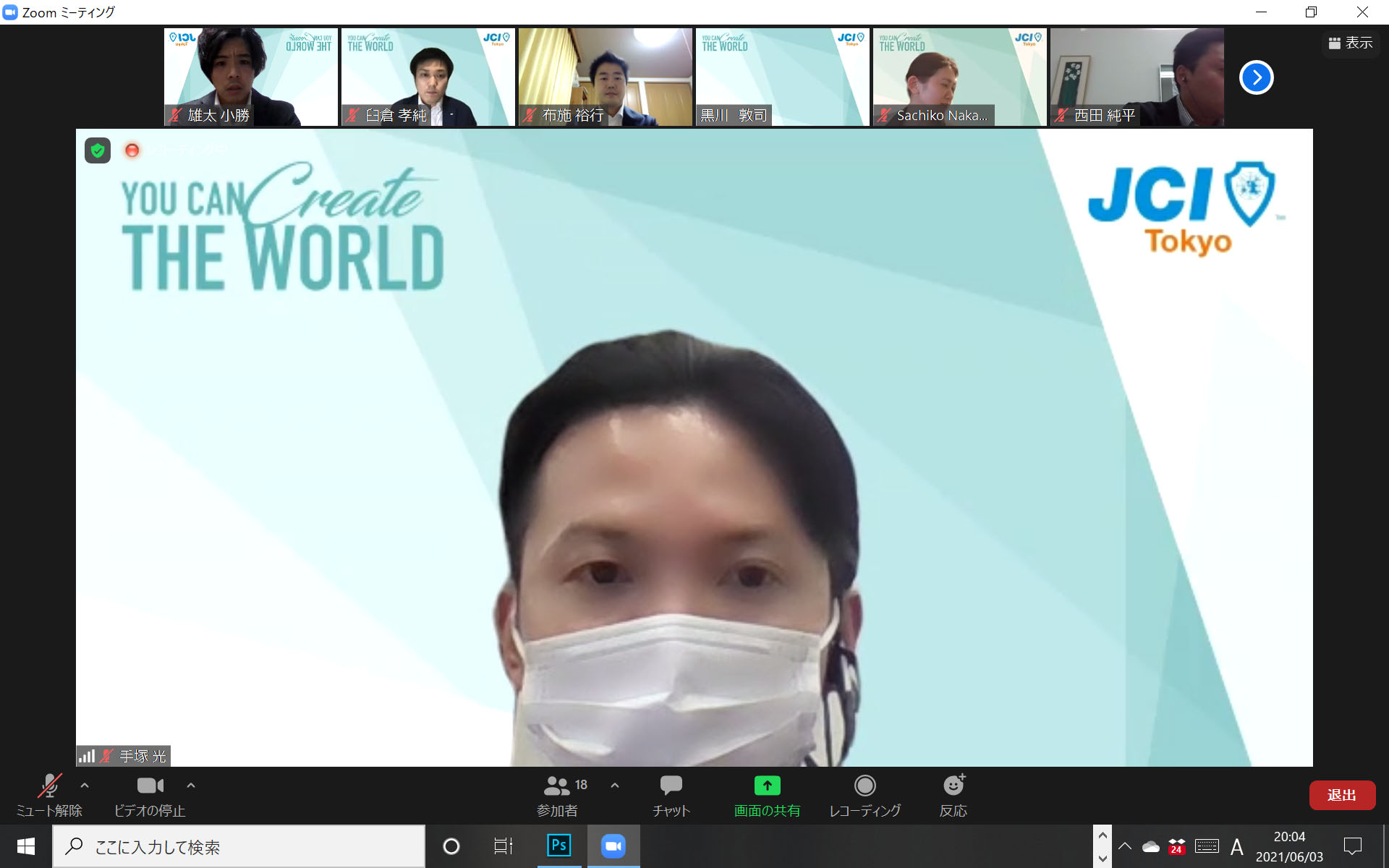Screen dimensions: 1389x868
Task: Click the green encryption shield icon
Action: coord(98,150)
